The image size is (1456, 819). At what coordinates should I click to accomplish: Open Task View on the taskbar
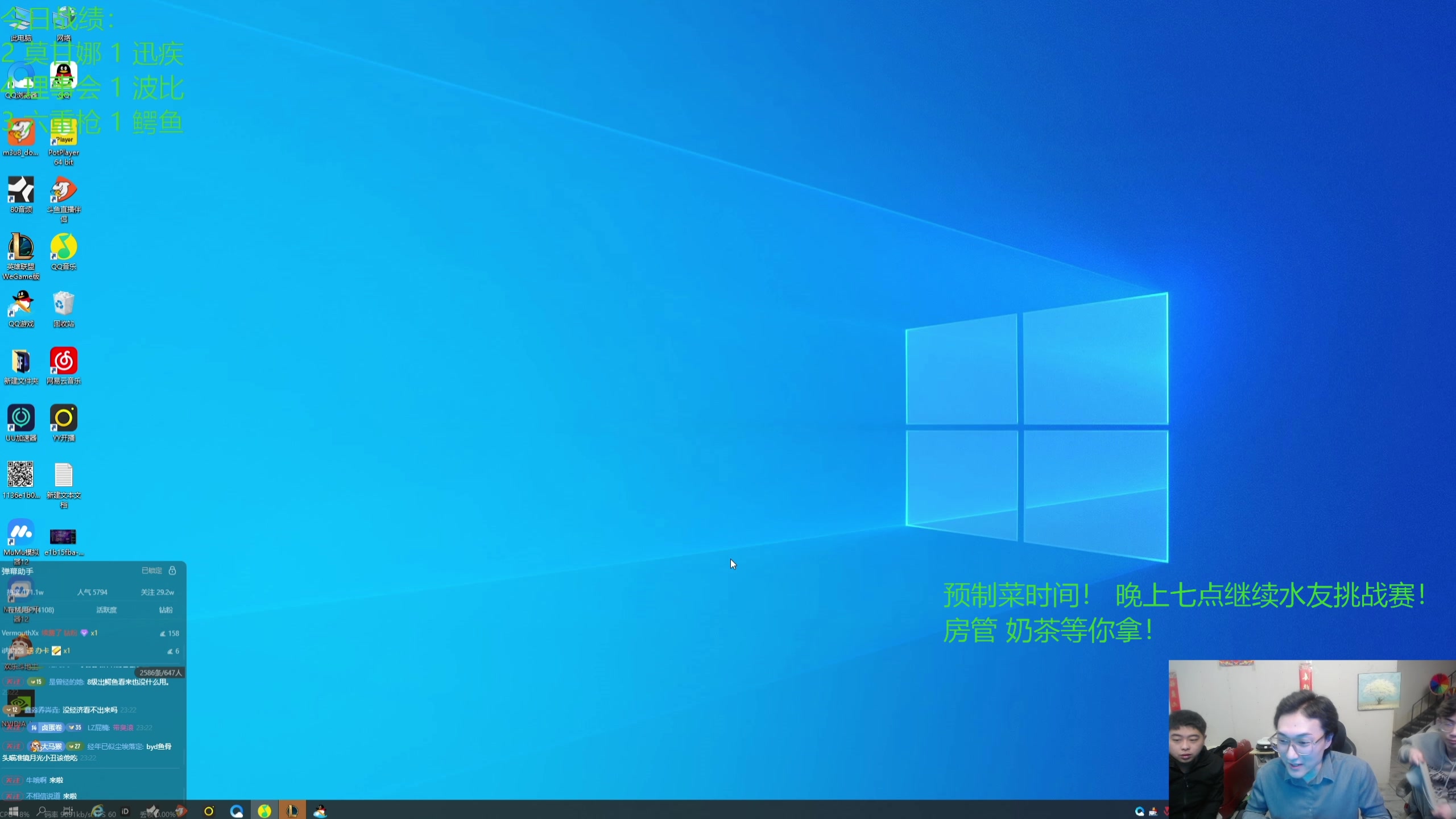68,810
